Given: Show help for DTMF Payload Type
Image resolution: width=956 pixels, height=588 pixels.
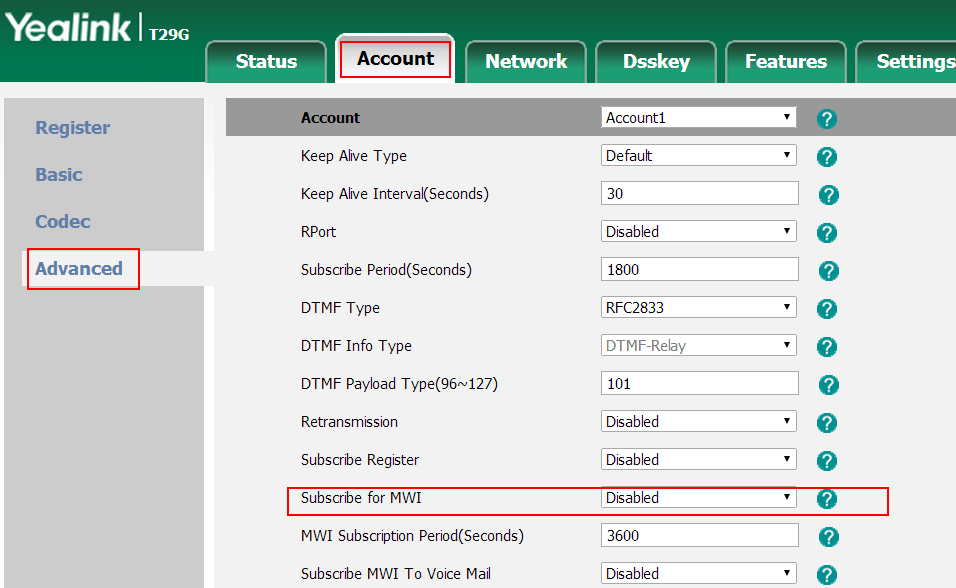Looking at the screenshot, I should pos(828,385).
